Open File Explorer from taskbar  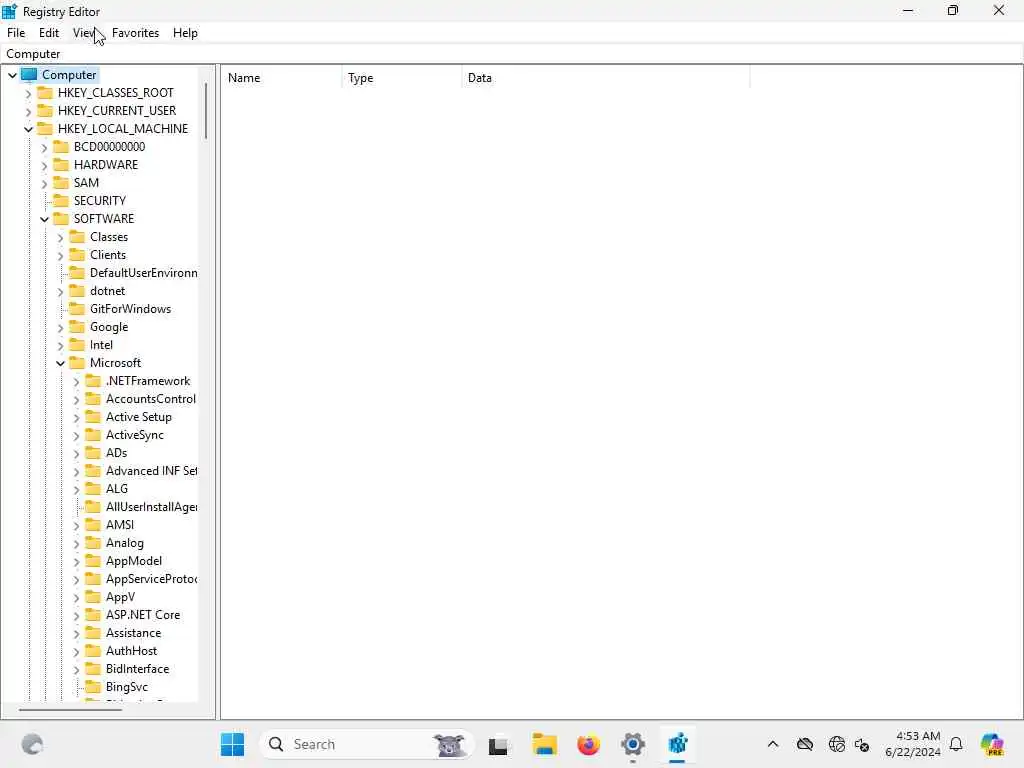click(544, 744)
